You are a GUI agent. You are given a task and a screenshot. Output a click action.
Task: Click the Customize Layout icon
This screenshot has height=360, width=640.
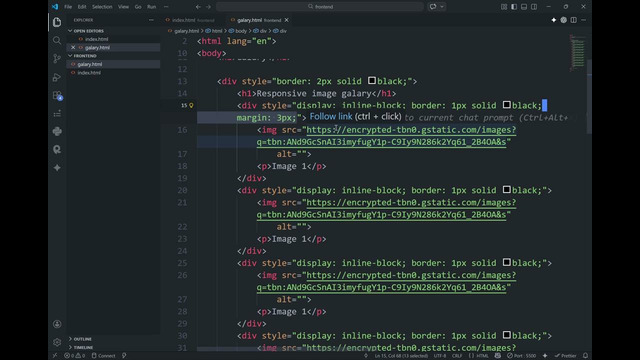point(504,7)
